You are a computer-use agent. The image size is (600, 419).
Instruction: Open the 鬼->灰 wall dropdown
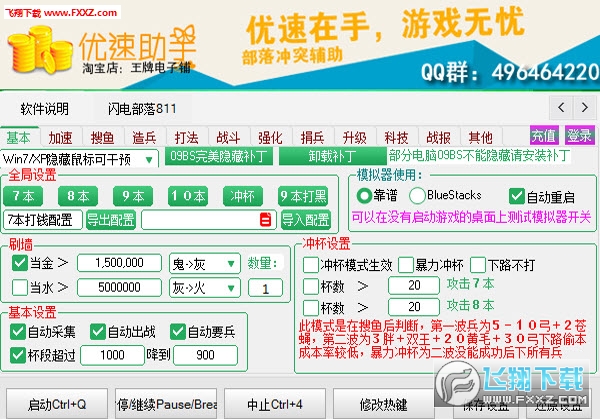[x=205, y=263]
